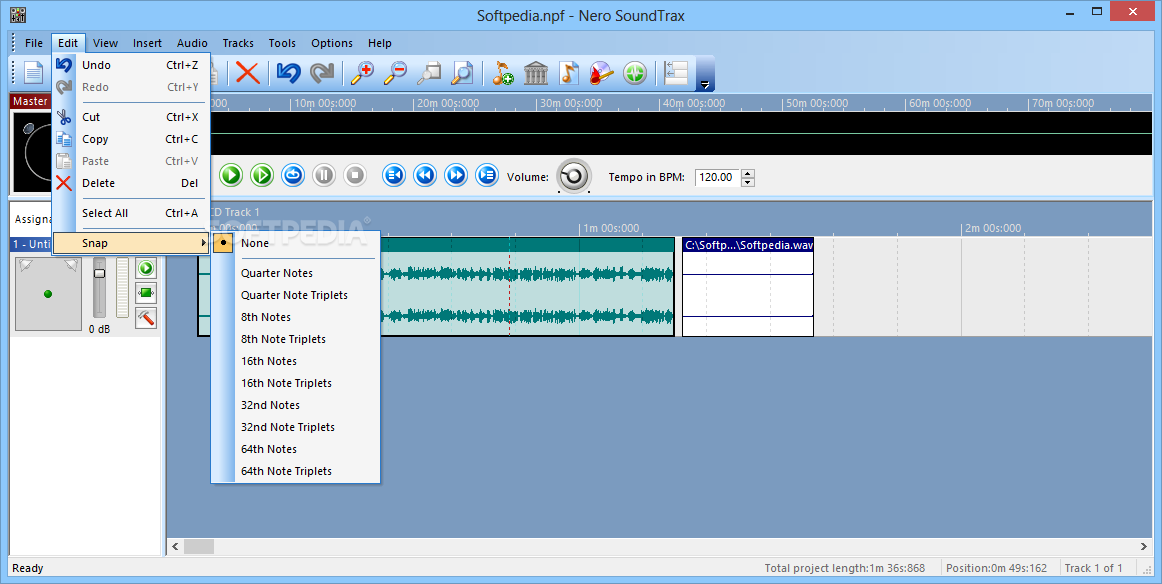Click the Zoom in magnifier with plus
1162x584 pixels.
click(362, 73)
